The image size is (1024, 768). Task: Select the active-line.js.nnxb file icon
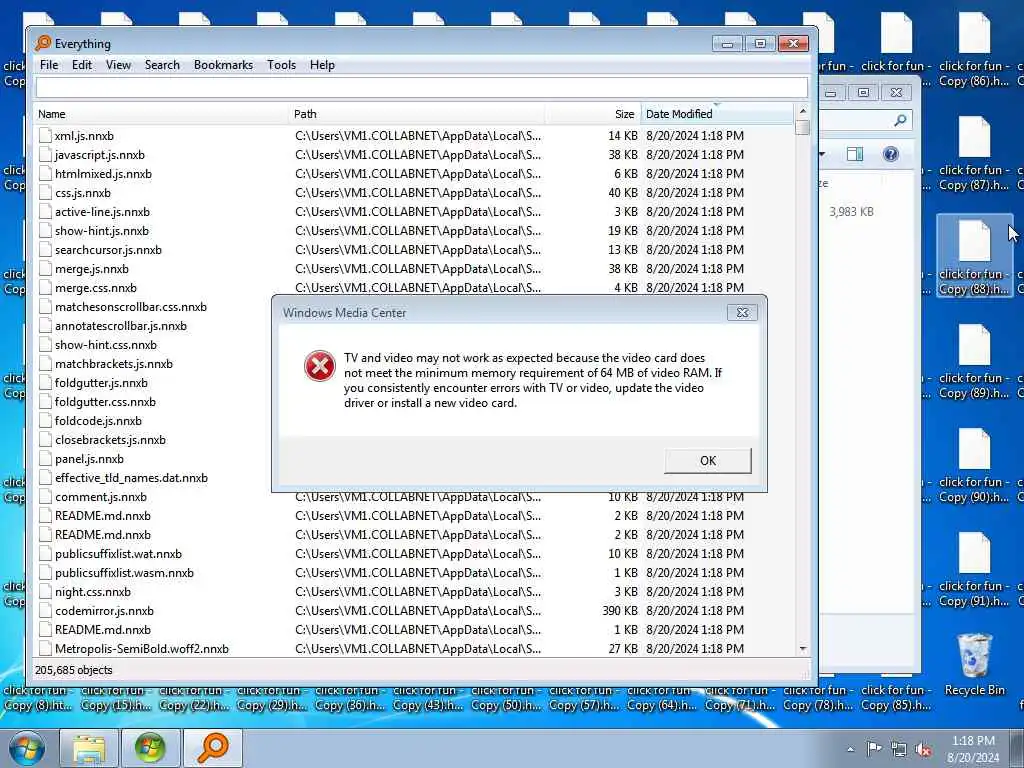click(45, 212)
